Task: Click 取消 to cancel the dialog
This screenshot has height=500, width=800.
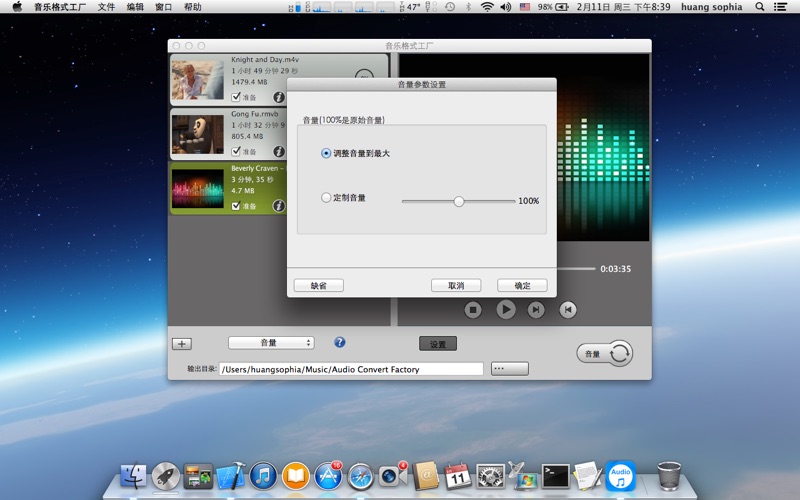Action: tap(456, 285)
